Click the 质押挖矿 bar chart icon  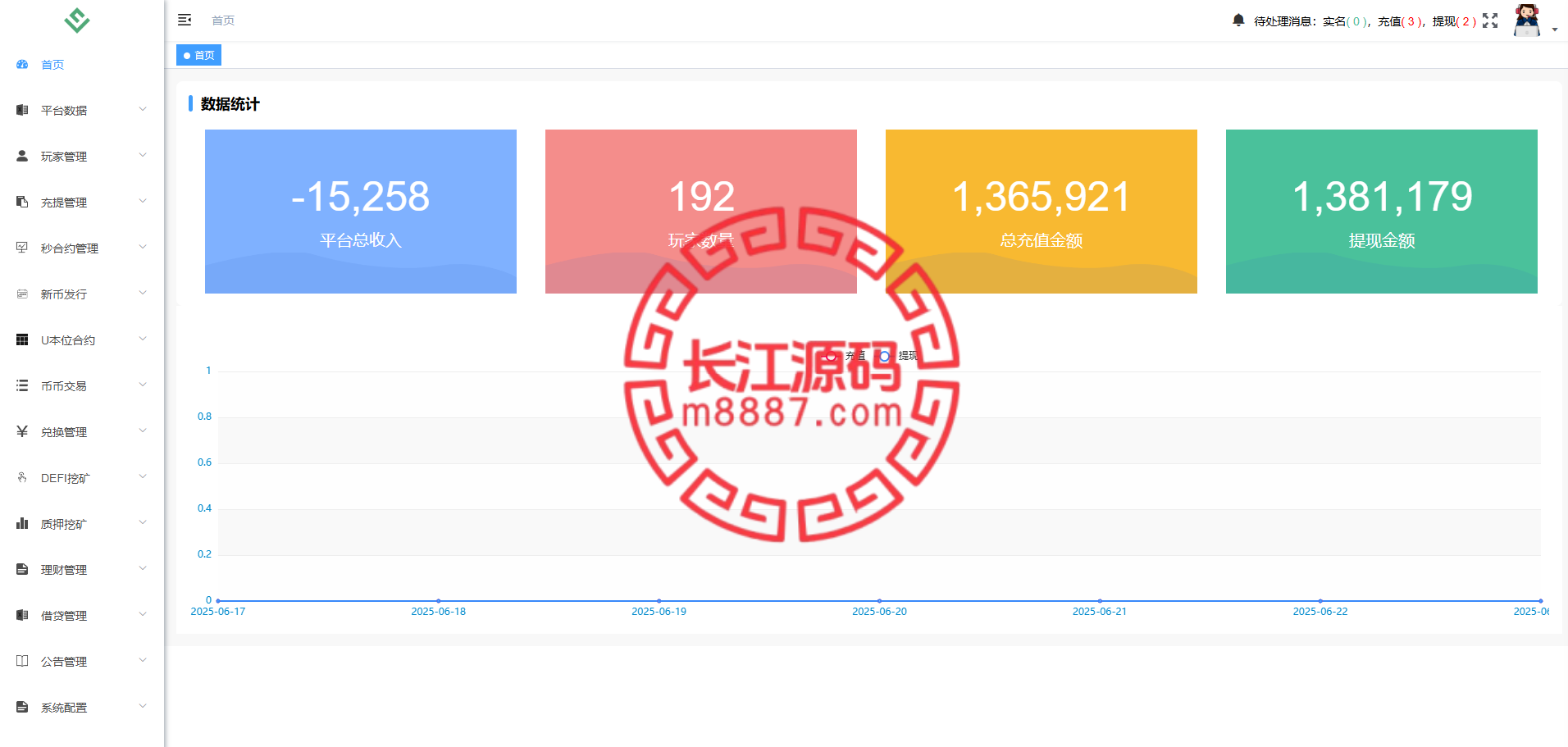tap(22, 523)
